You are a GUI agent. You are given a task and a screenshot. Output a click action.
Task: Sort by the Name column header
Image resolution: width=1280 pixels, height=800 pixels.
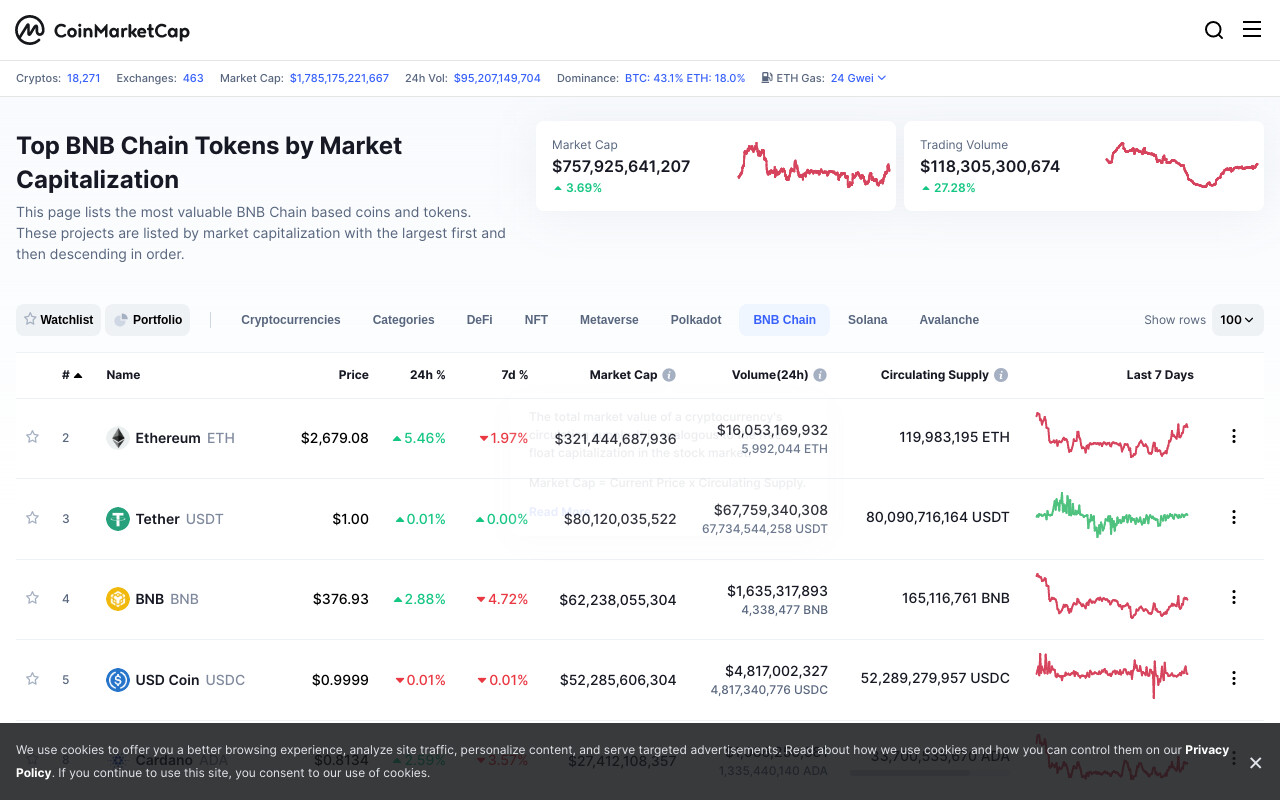tap(123, 375)
